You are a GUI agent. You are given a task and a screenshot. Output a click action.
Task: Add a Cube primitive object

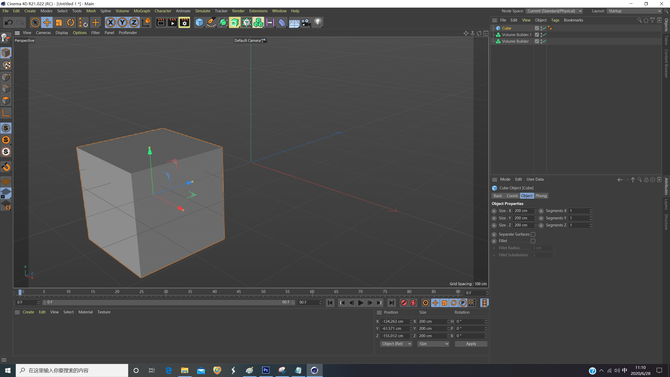199,22
